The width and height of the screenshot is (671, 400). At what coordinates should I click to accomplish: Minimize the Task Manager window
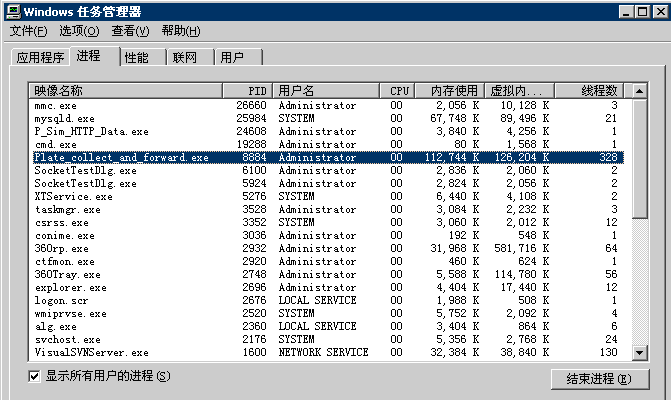pyautogui.click(x=626, y=12)
